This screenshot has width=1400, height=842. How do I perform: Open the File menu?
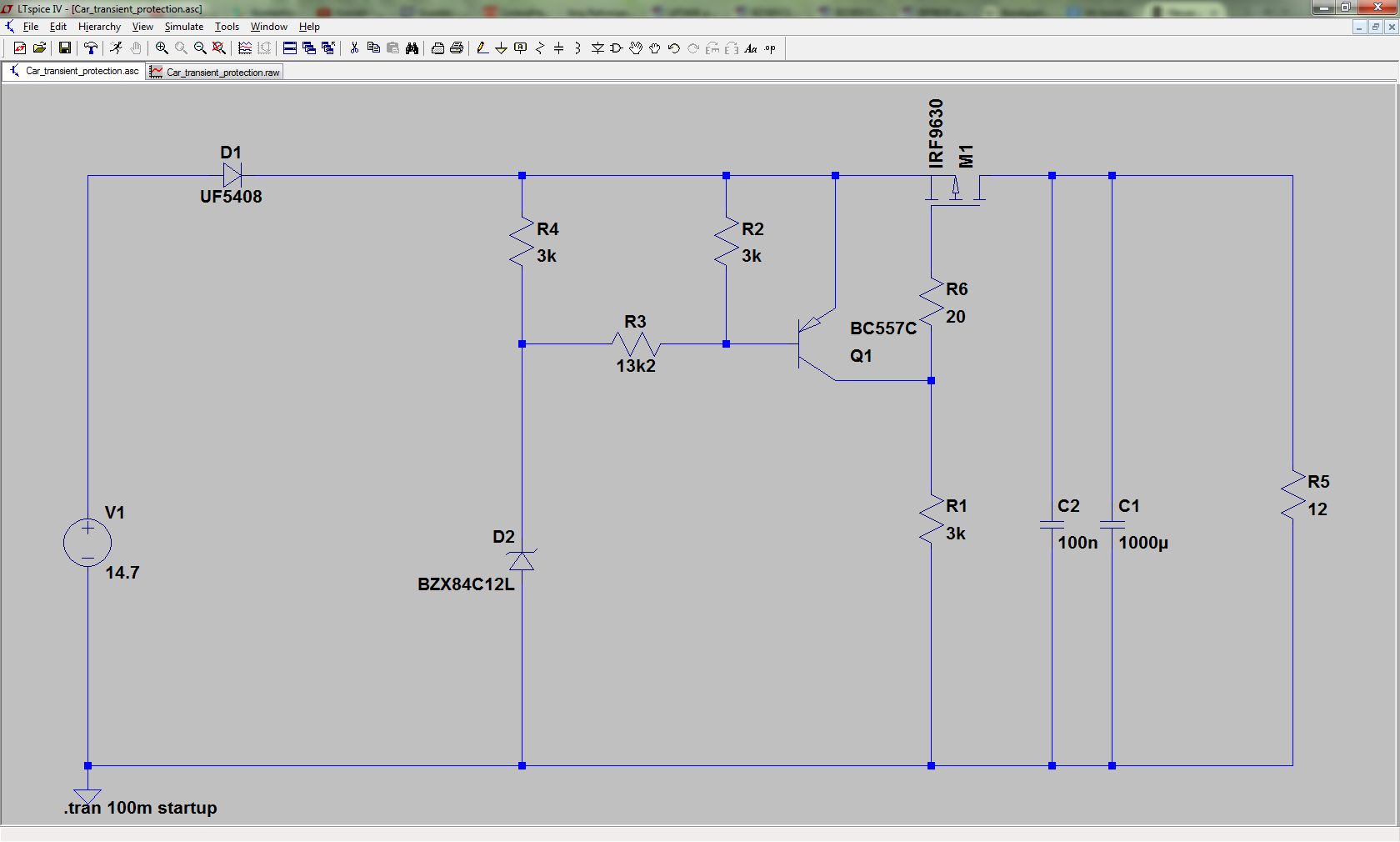(31, 27)
